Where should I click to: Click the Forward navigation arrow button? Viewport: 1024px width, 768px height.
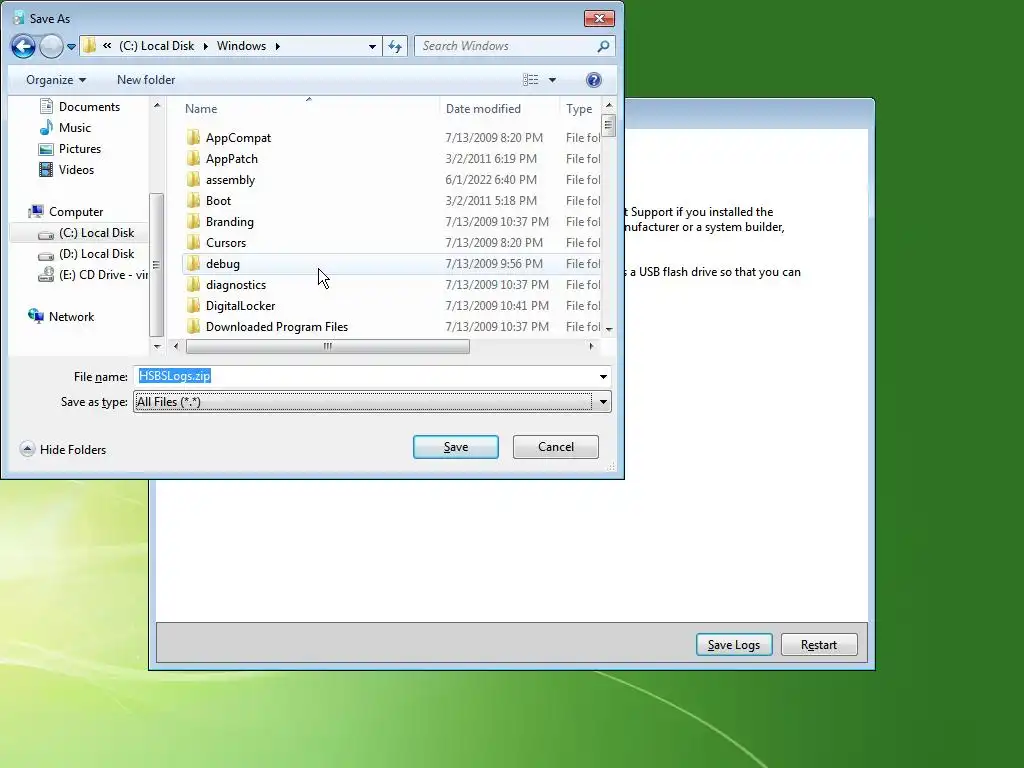tap(51, 46)
